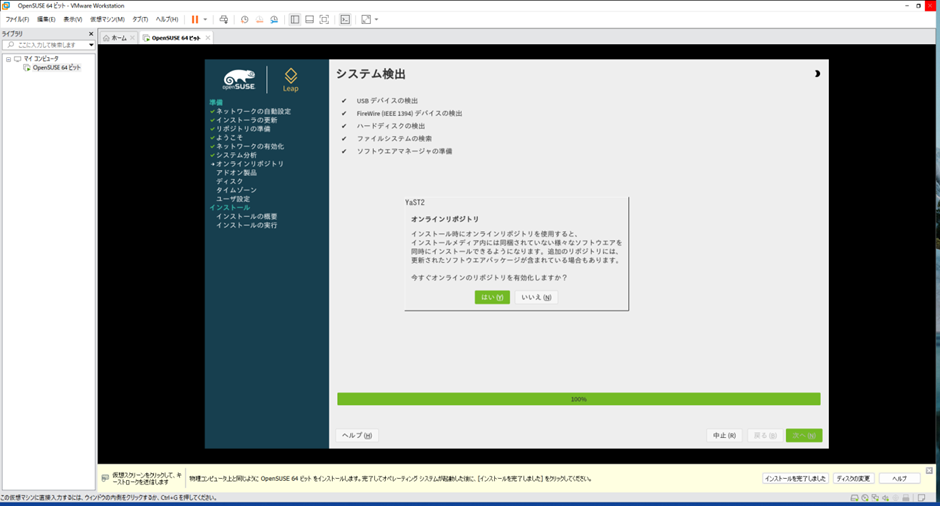This screenshot has width=940, height=506.
Task: Click はい to enable online repositories
Action: click(x=492, y=297)
